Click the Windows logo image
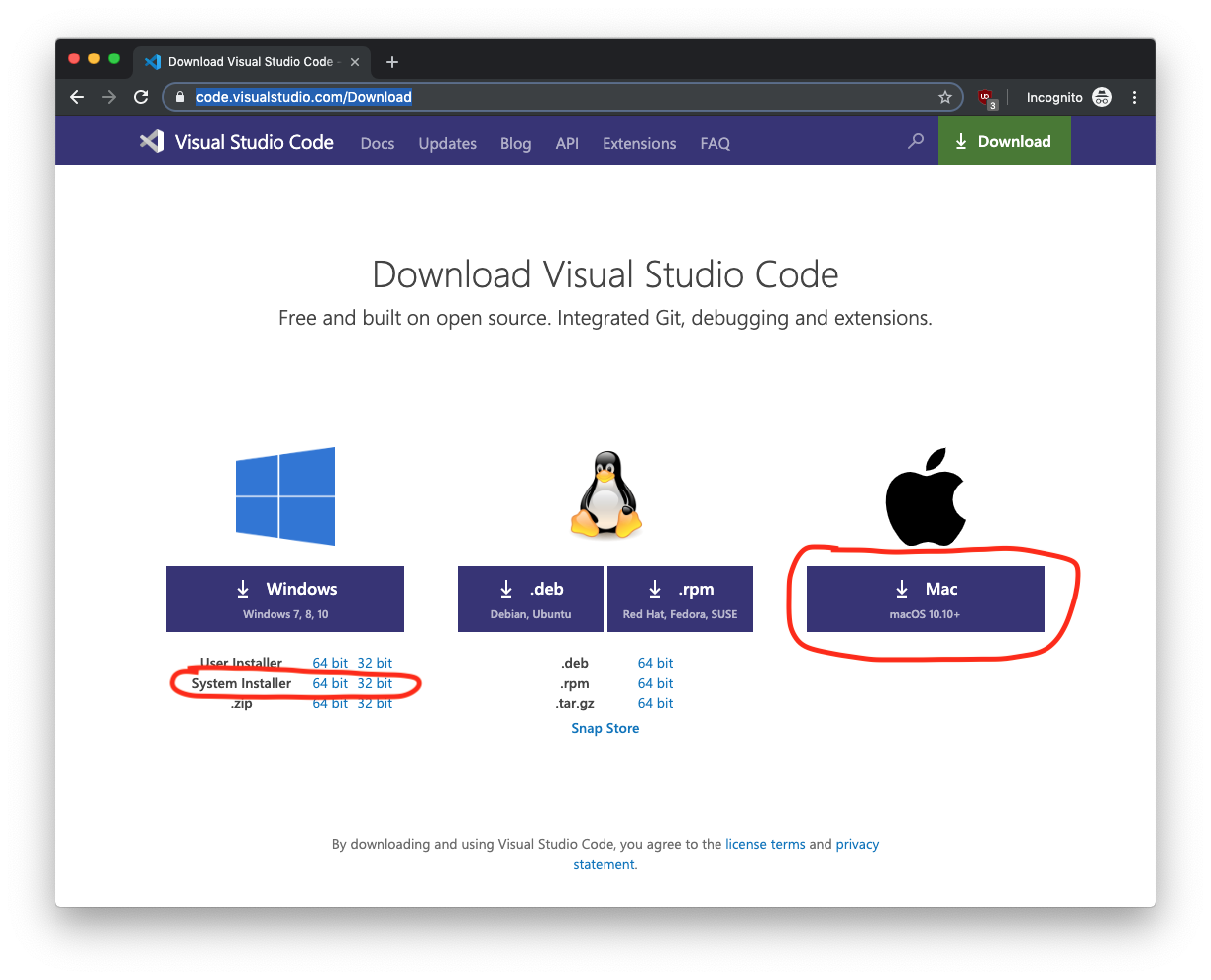1211x980 pixels. tap(285, 496)
